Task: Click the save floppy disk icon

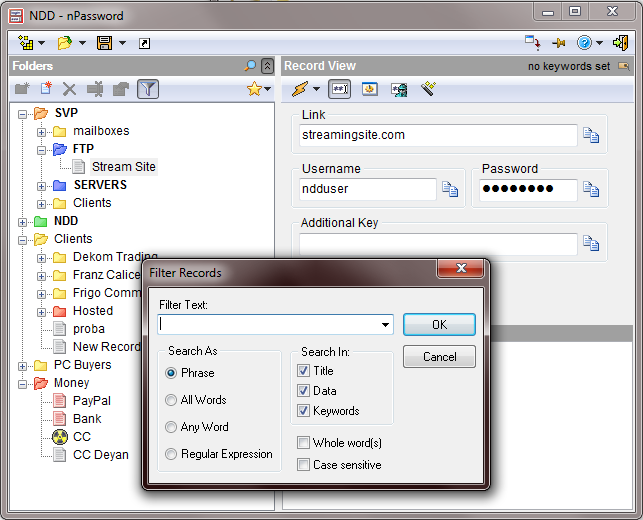Action: pyautogui.click(x=104, y=43)
